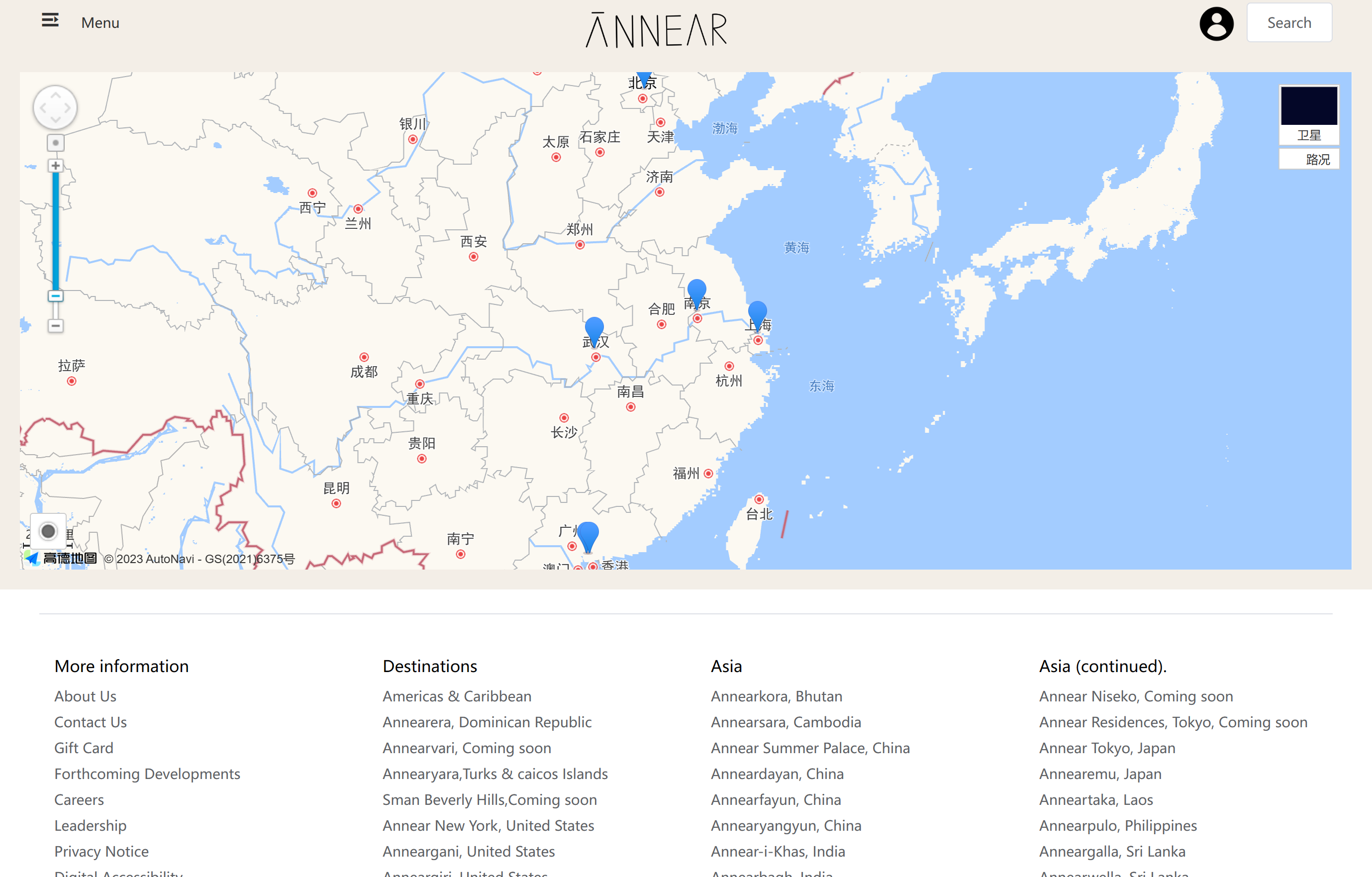
Task: Open the user account profile icon
Action: (1216, 23)
